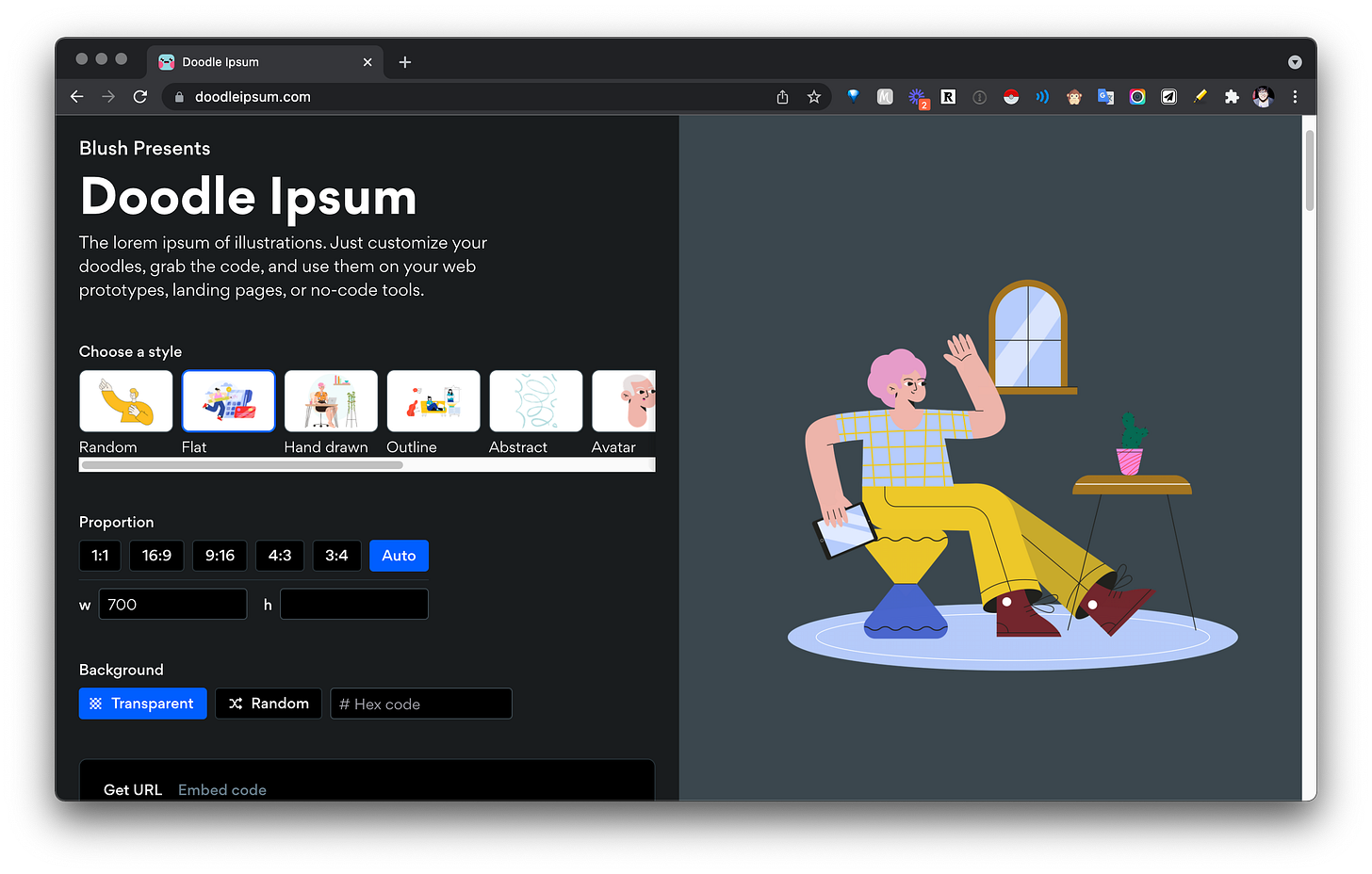
Task: Open the gray circled 1 extension icon
Action: (980, 97)
